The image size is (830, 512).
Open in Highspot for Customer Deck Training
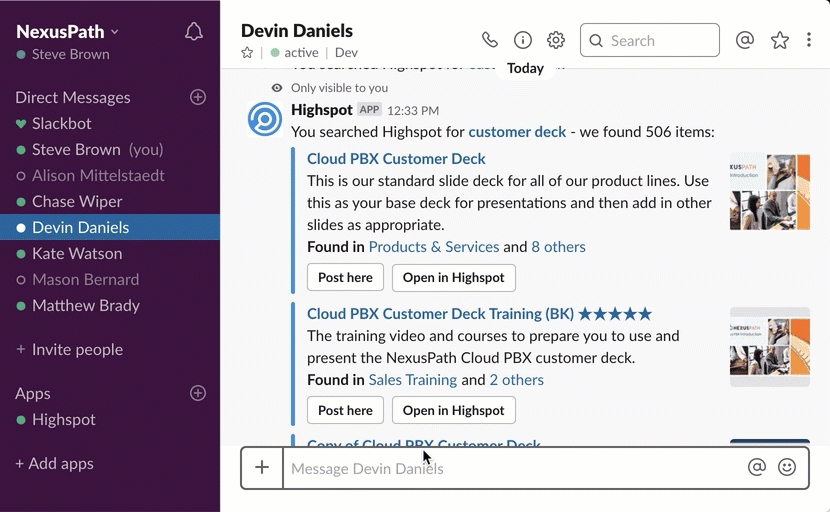pyautogui.click(x=454, y=410)
